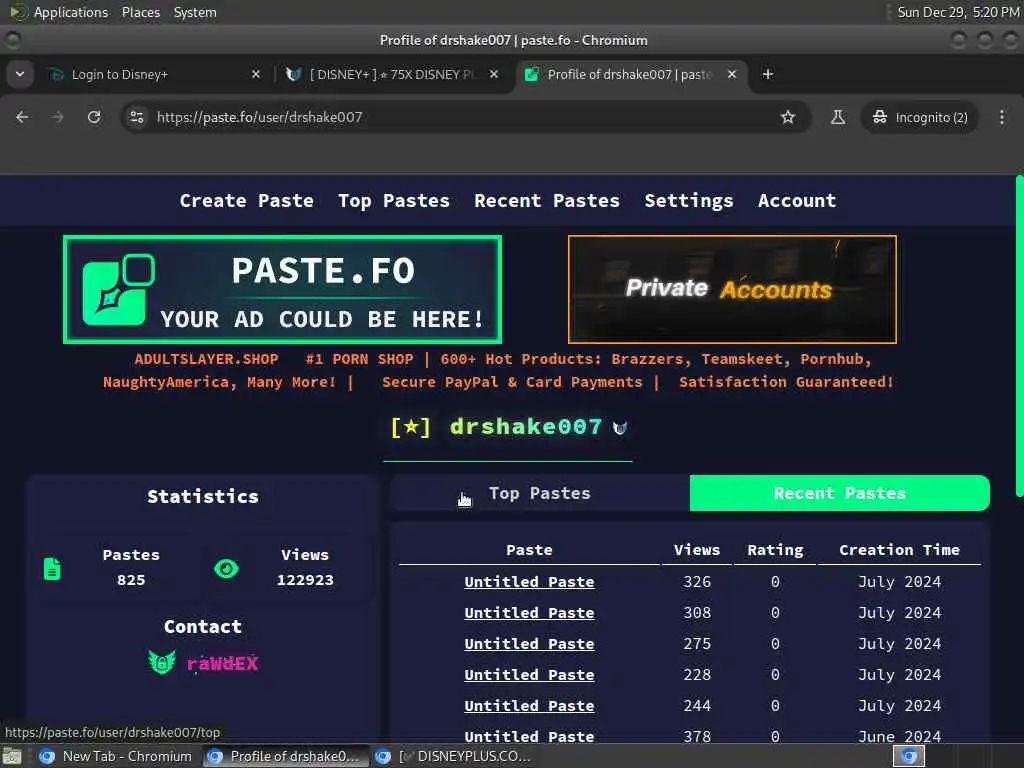Select the green Recent Pastes tab
Screen dimensions: 1024x768
840,493
